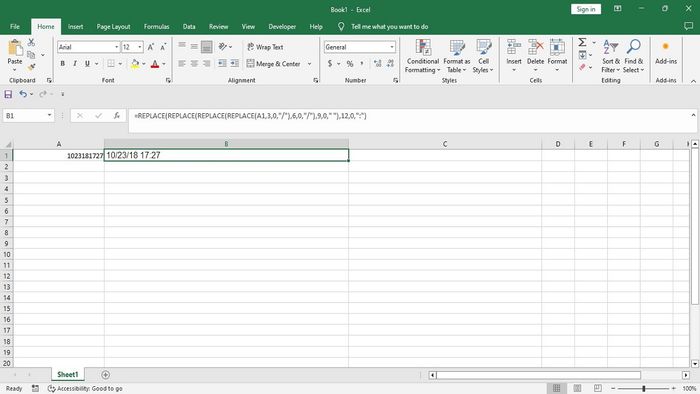Click the Paste clipboard icon
Image resolution: width=700 pixels, height=394 pixels.
tap(15, 48)
